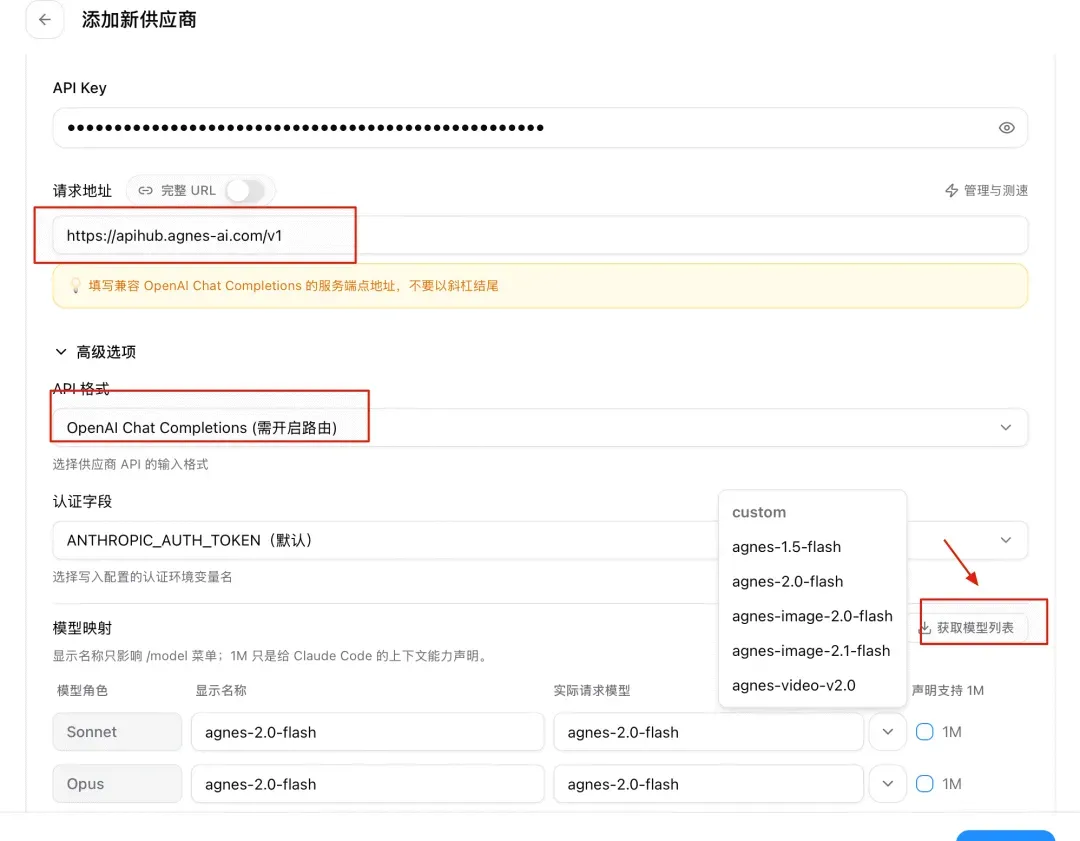
Task: Click the 显示名称 column header
Action: click(x=221, y=690)
